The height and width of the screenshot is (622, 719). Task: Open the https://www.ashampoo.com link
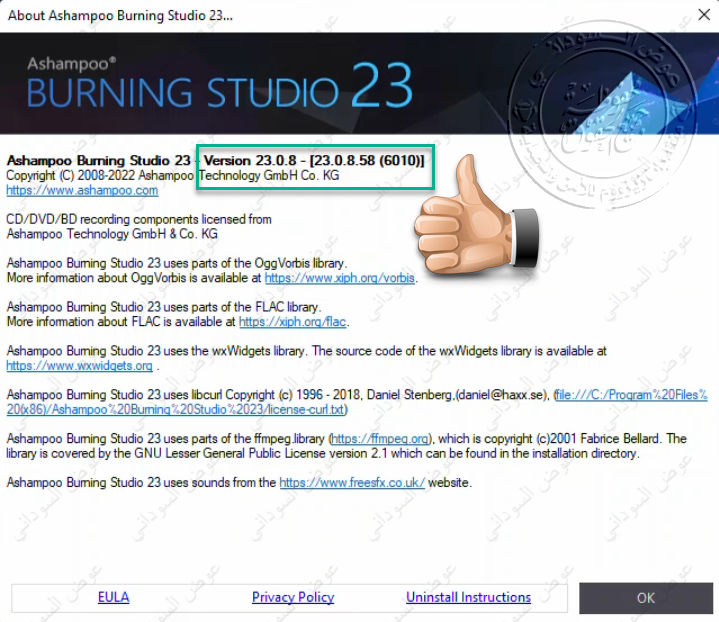point(82,190)
